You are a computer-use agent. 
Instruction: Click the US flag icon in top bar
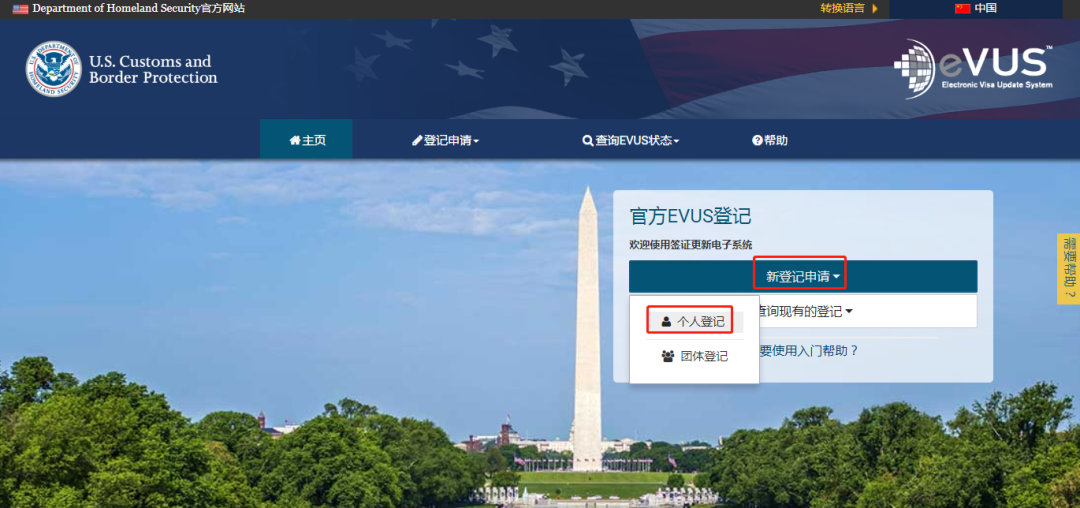pyautogui.click(x=21, y=9)
